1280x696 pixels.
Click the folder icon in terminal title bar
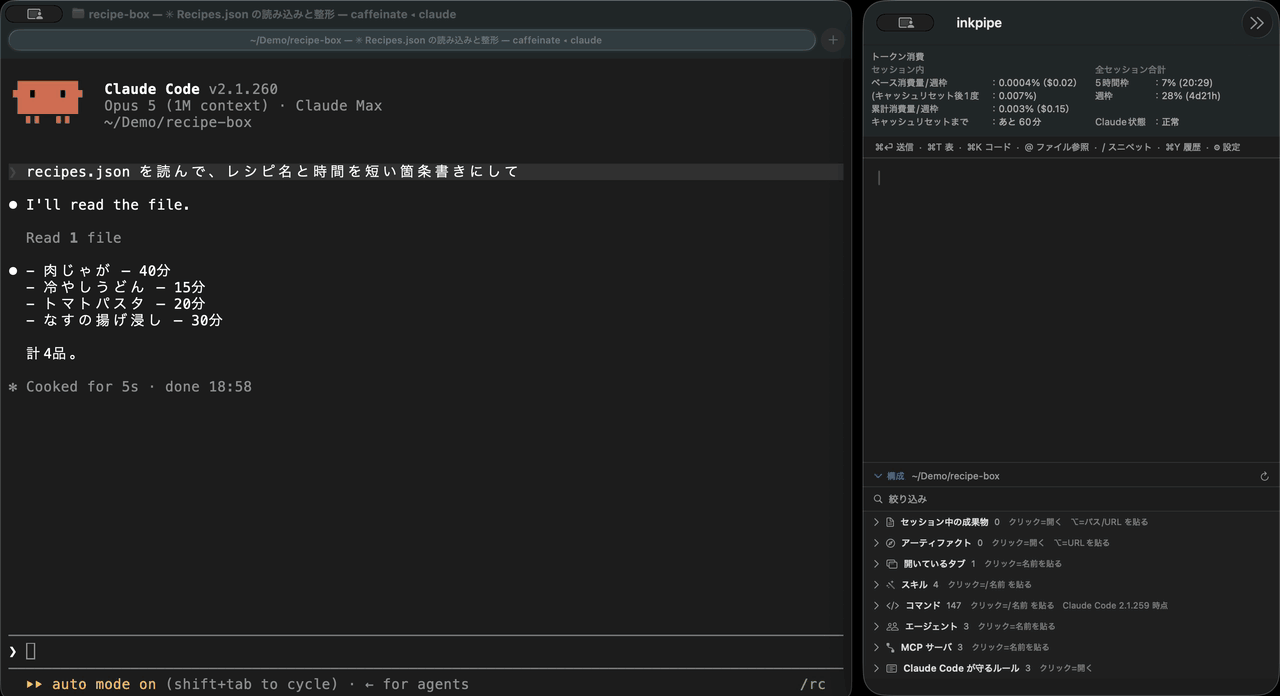point(78,14)
